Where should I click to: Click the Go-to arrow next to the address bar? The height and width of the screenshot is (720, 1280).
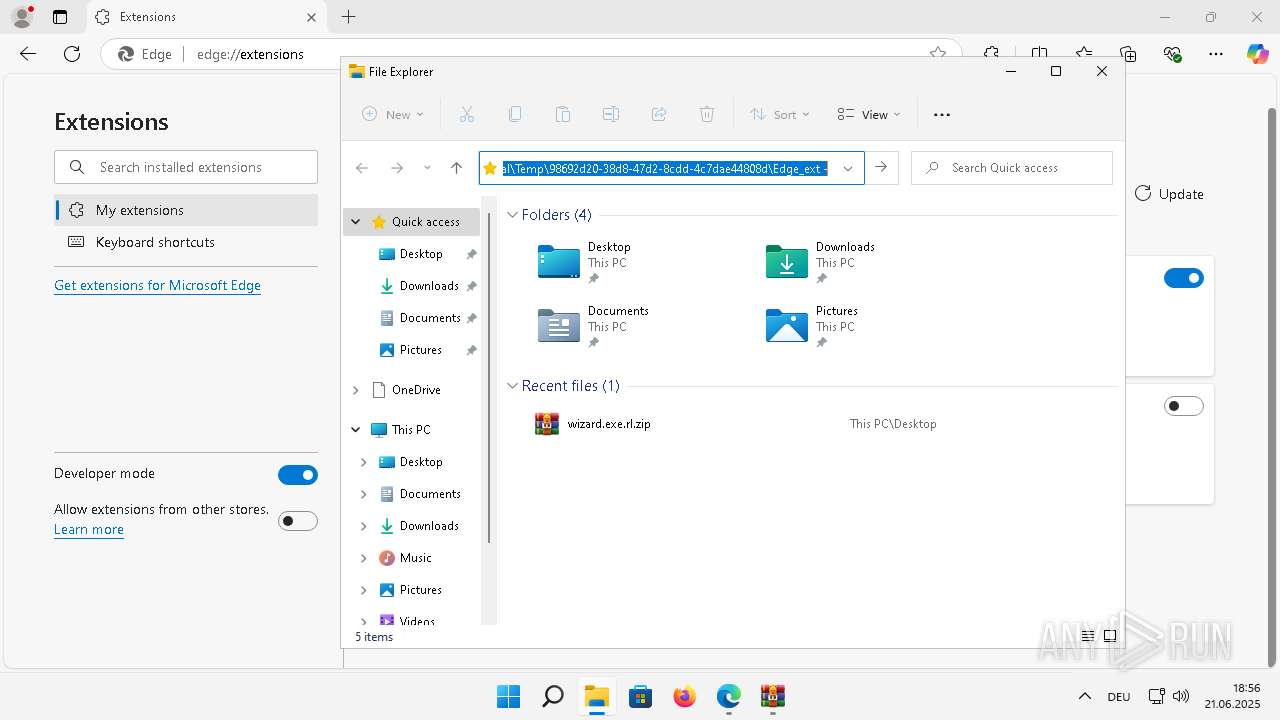coord(881,167)
